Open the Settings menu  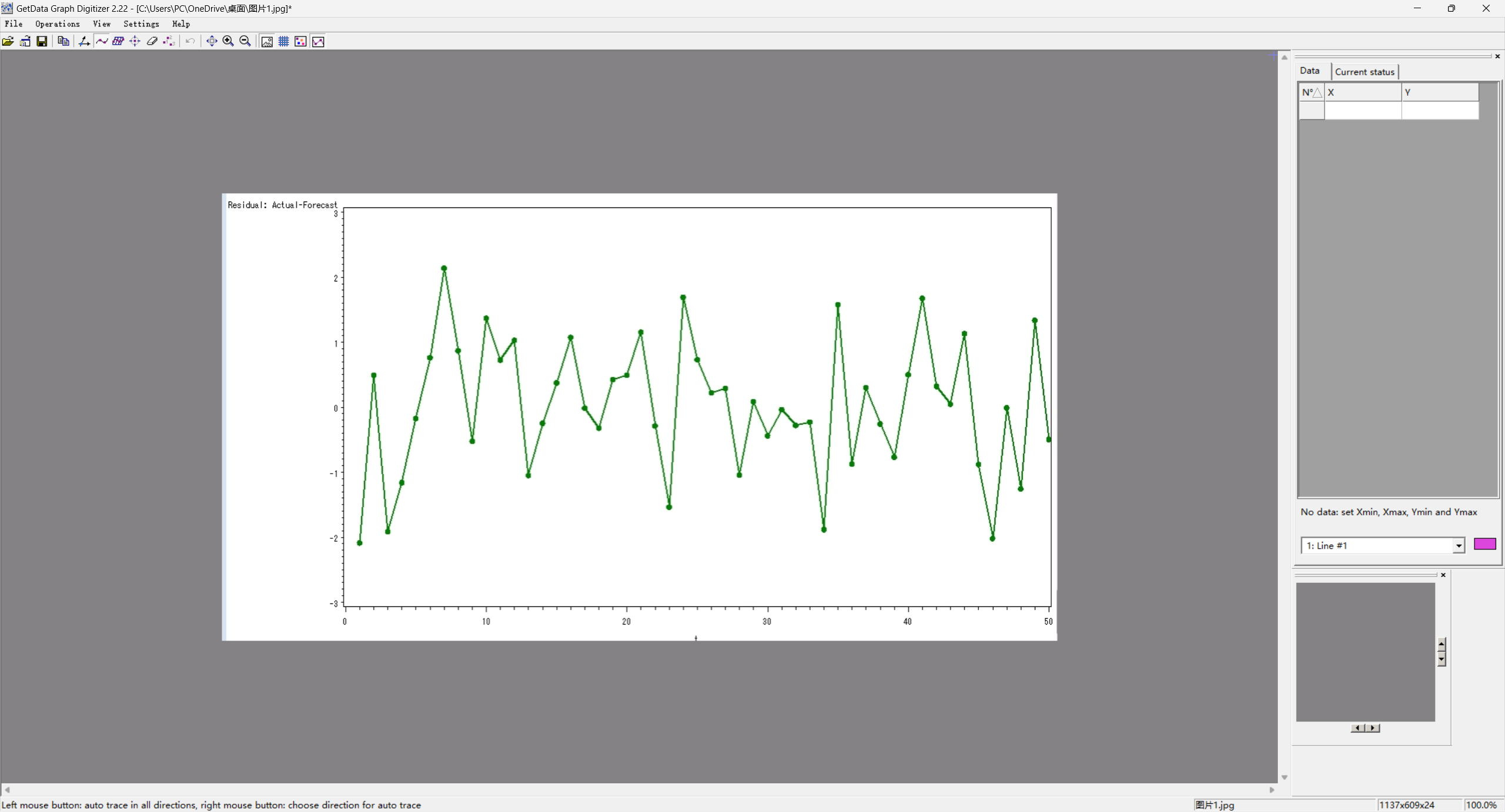[141, 24]
